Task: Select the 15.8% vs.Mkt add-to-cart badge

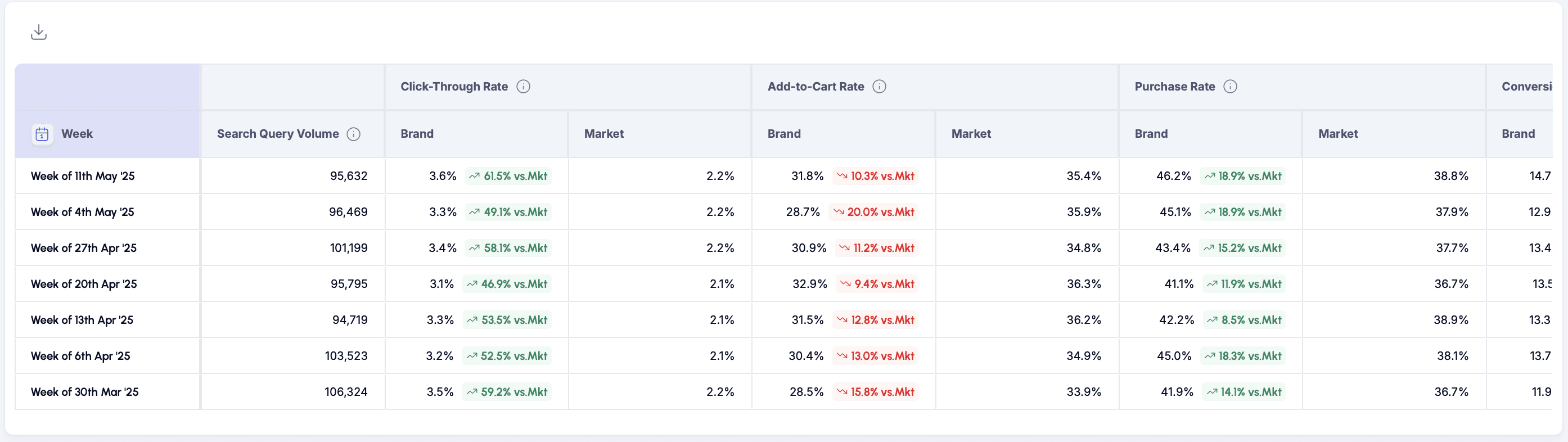Action: (875, 392)
